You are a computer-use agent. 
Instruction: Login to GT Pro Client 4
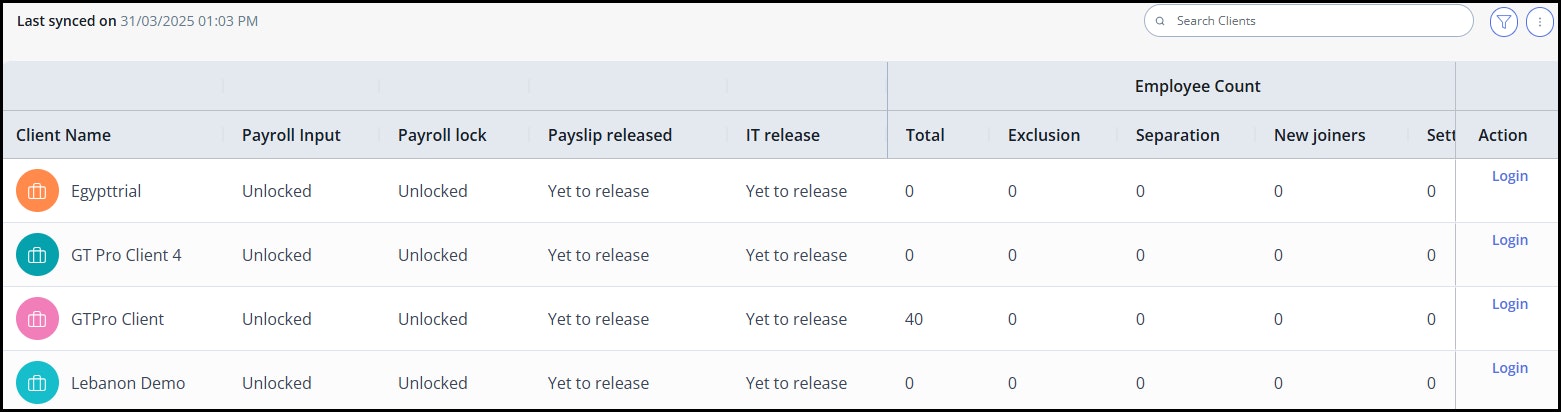pos(1509,240)
